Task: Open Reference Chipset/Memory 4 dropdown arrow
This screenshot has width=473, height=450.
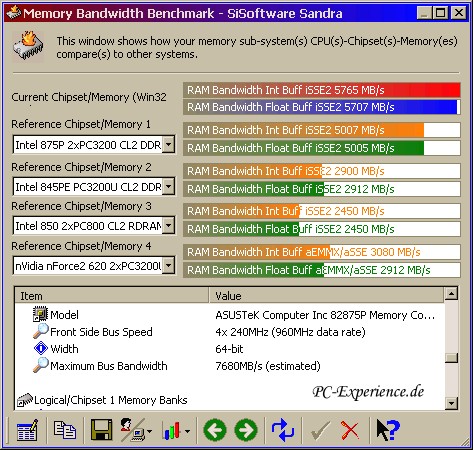Action: (x=169, y=266)
